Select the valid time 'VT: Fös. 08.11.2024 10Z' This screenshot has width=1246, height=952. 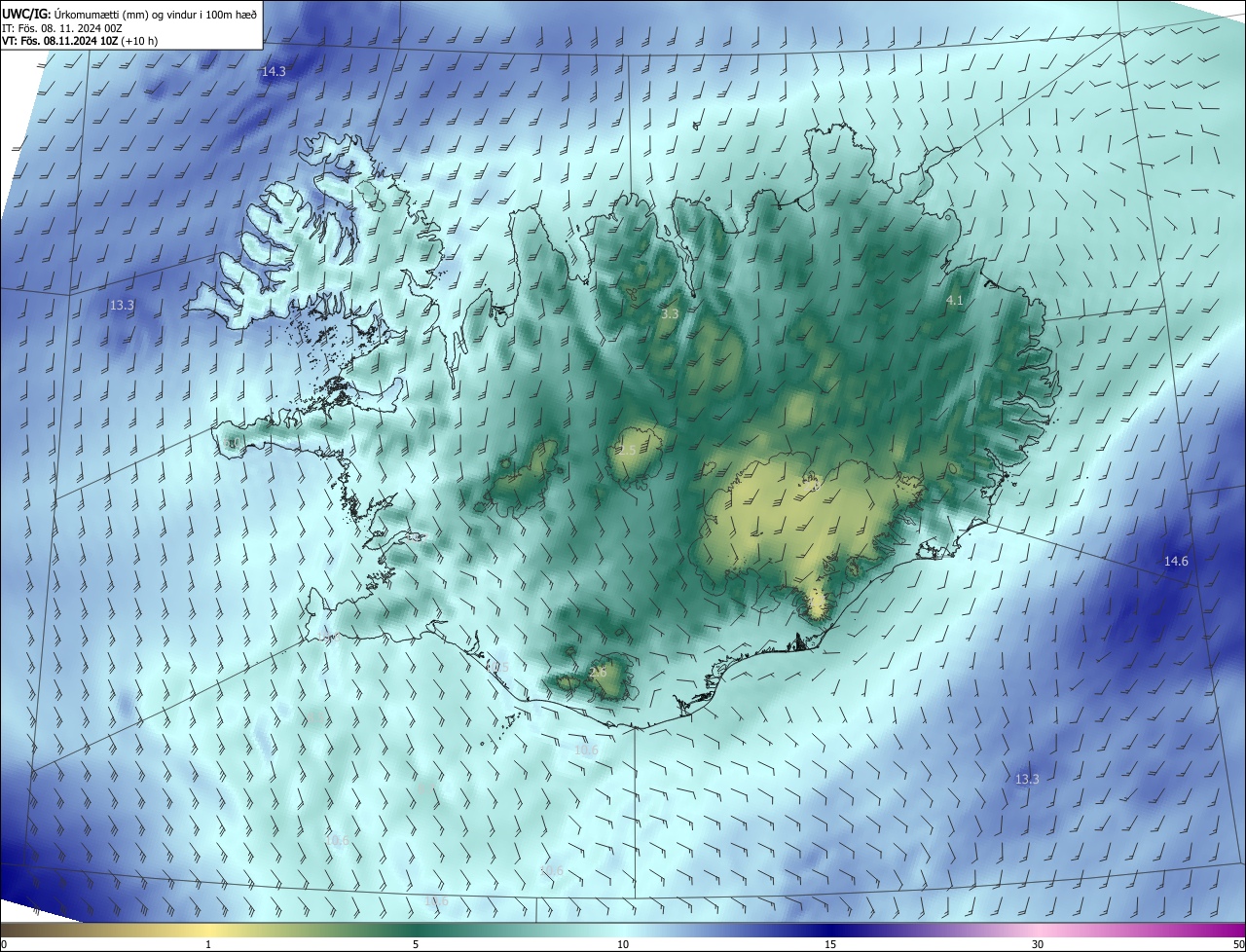coord(59,41)
